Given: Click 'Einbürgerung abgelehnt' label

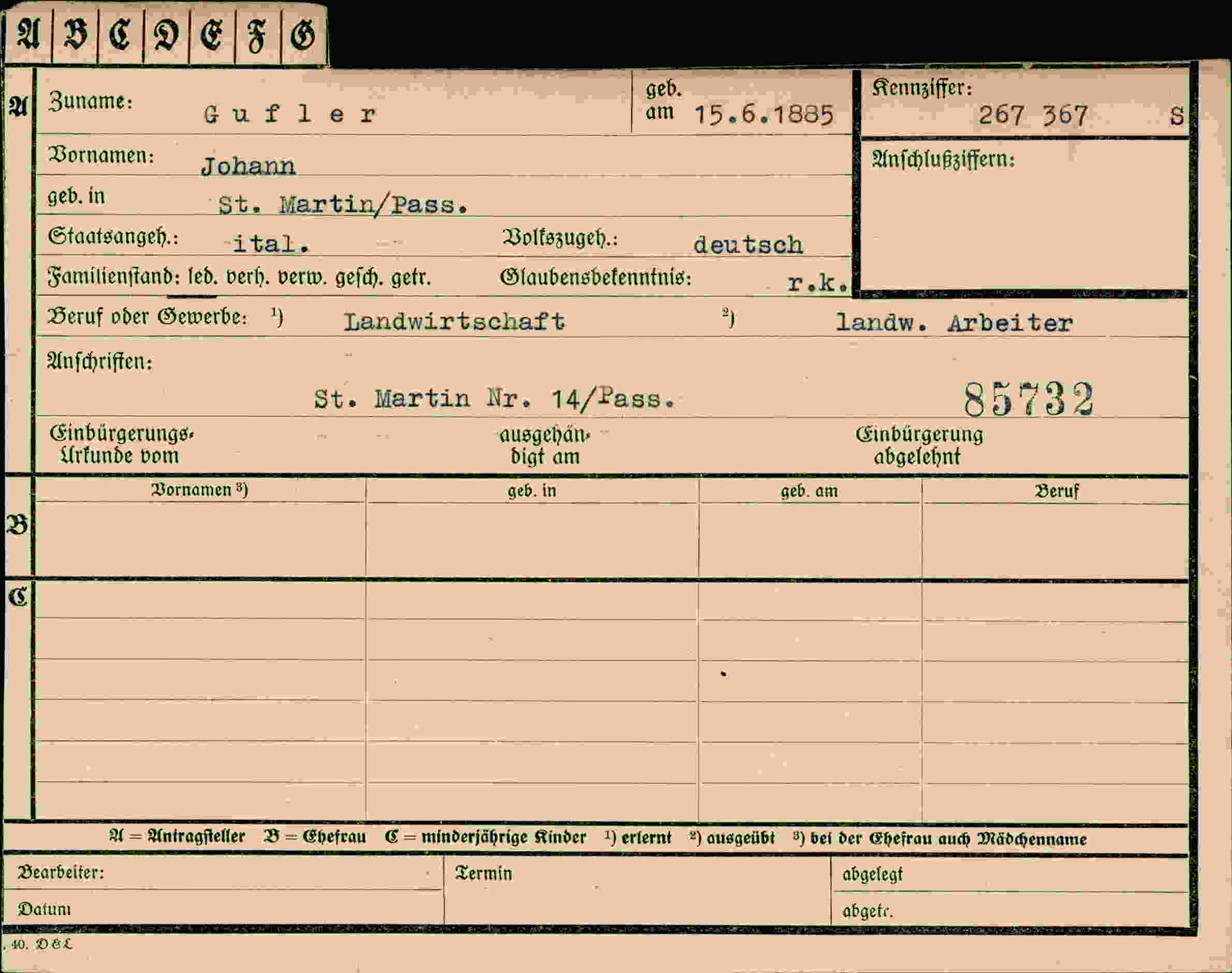Looking at the screenshot, I should pos(919,446).
